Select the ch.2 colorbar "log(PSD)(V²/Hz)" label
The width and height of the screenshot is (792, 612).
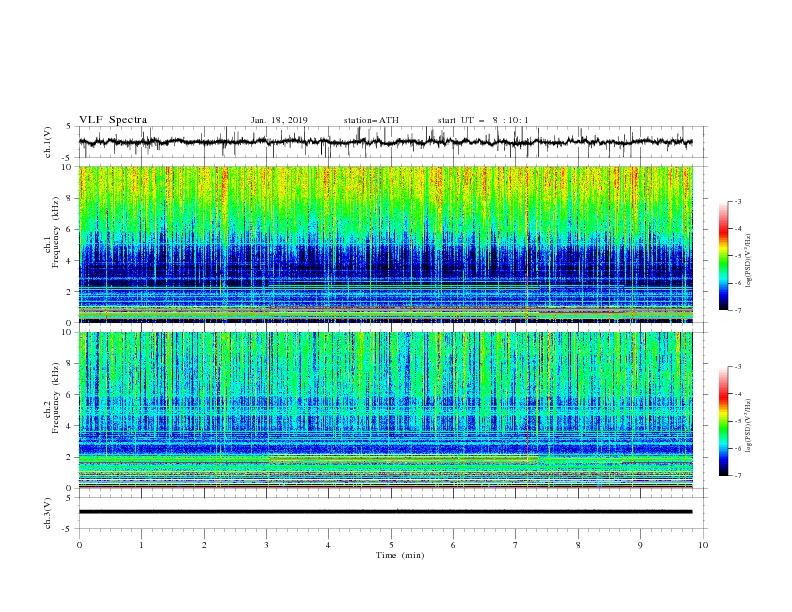coord(748,426)
